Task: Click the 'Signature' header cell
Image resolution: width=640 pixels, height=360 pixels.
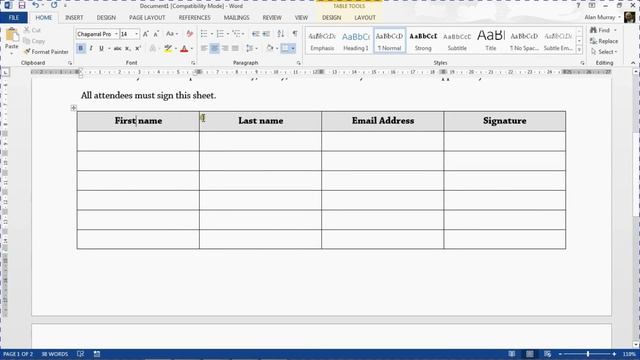Action: tap(504, 121)
